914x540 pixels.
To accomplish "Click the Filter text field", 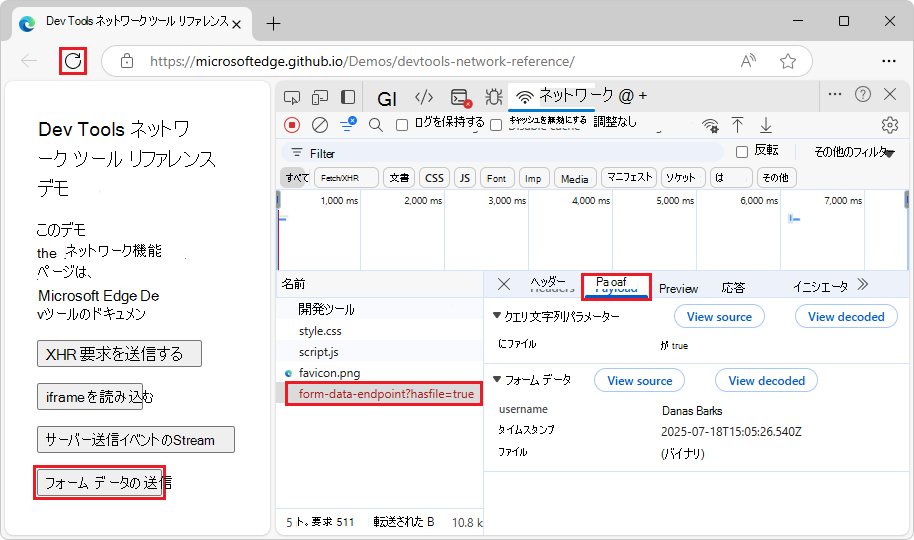I will (x=502, y=153).
